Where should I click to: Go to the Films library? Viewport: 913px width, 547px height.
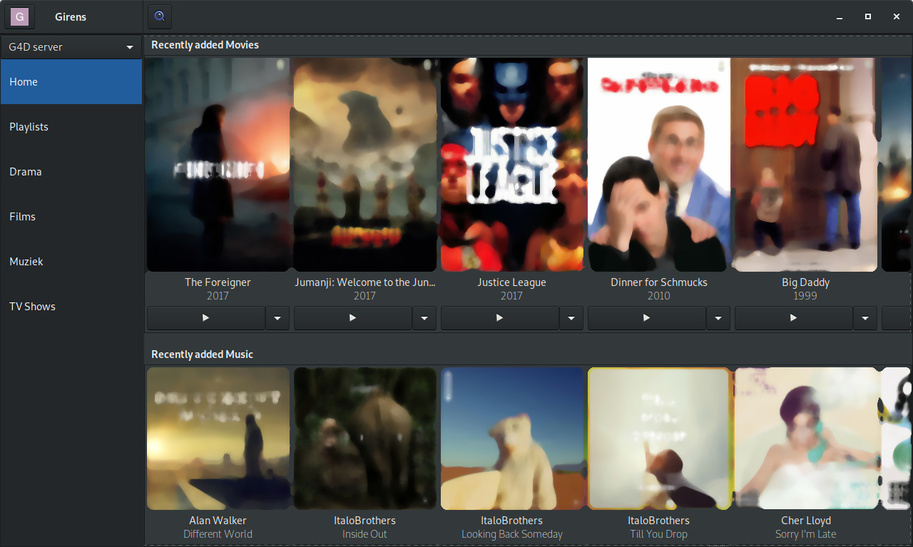pyautogui.click(x=71, y=216)
